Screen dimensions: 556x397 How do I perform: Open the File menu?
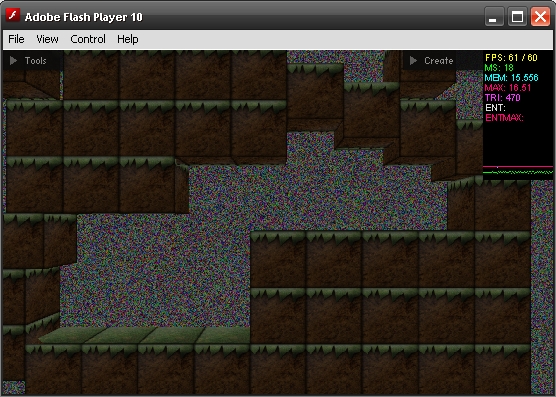[x=16, y=39]
